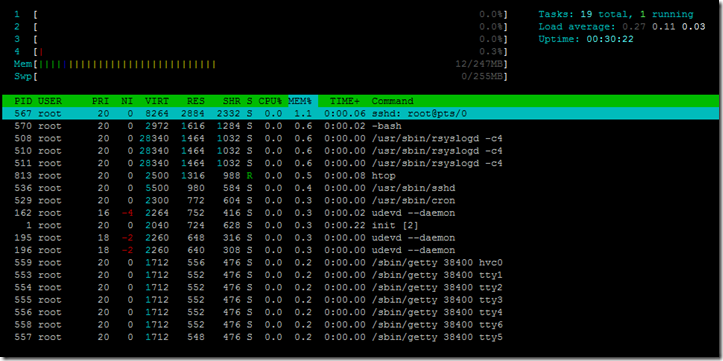Select the highlighted MEM% column header
723x361 pixels.
point(300,101)
